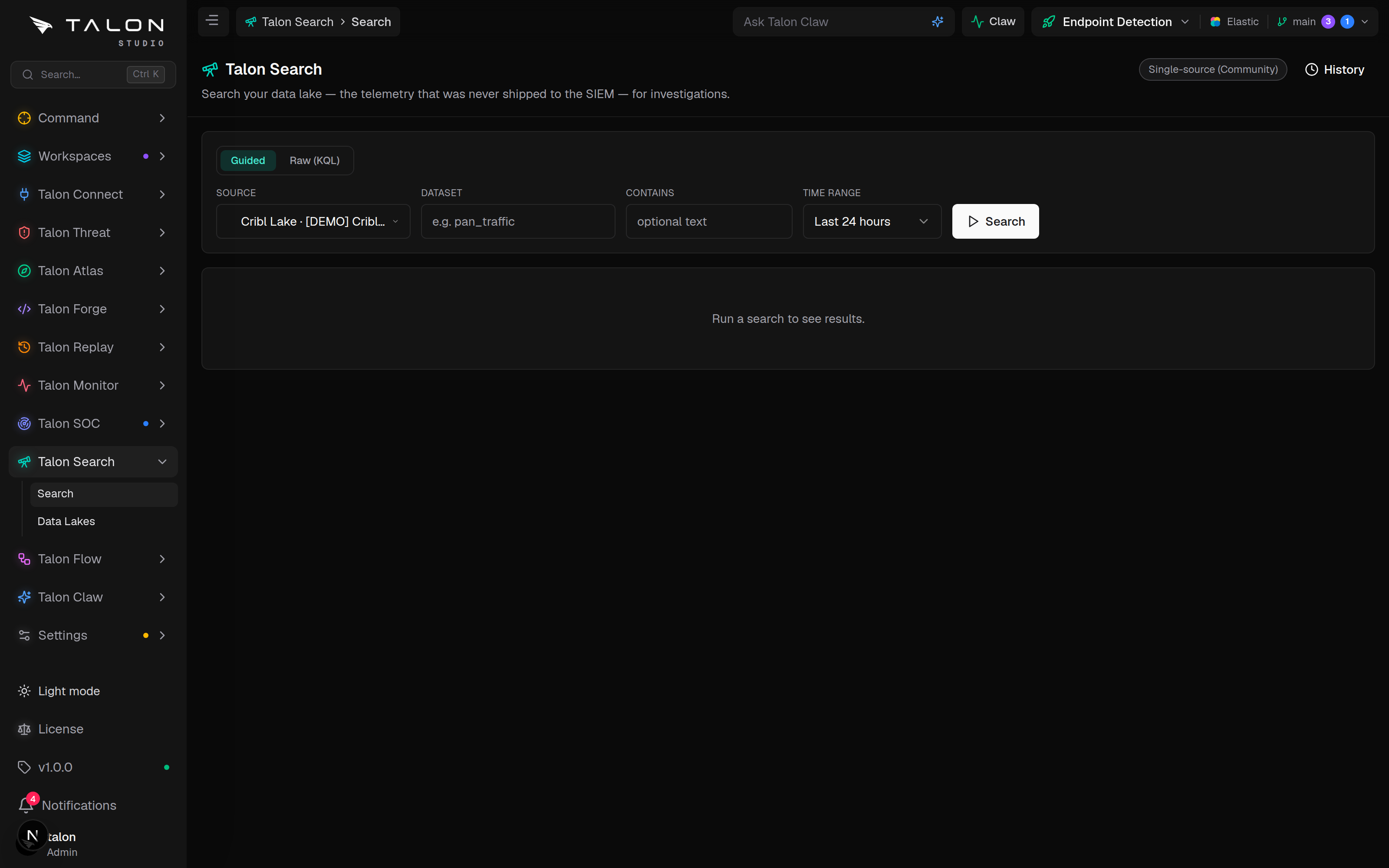Click the Talon Claw sparkles icon in sidebar

(24, 597)
